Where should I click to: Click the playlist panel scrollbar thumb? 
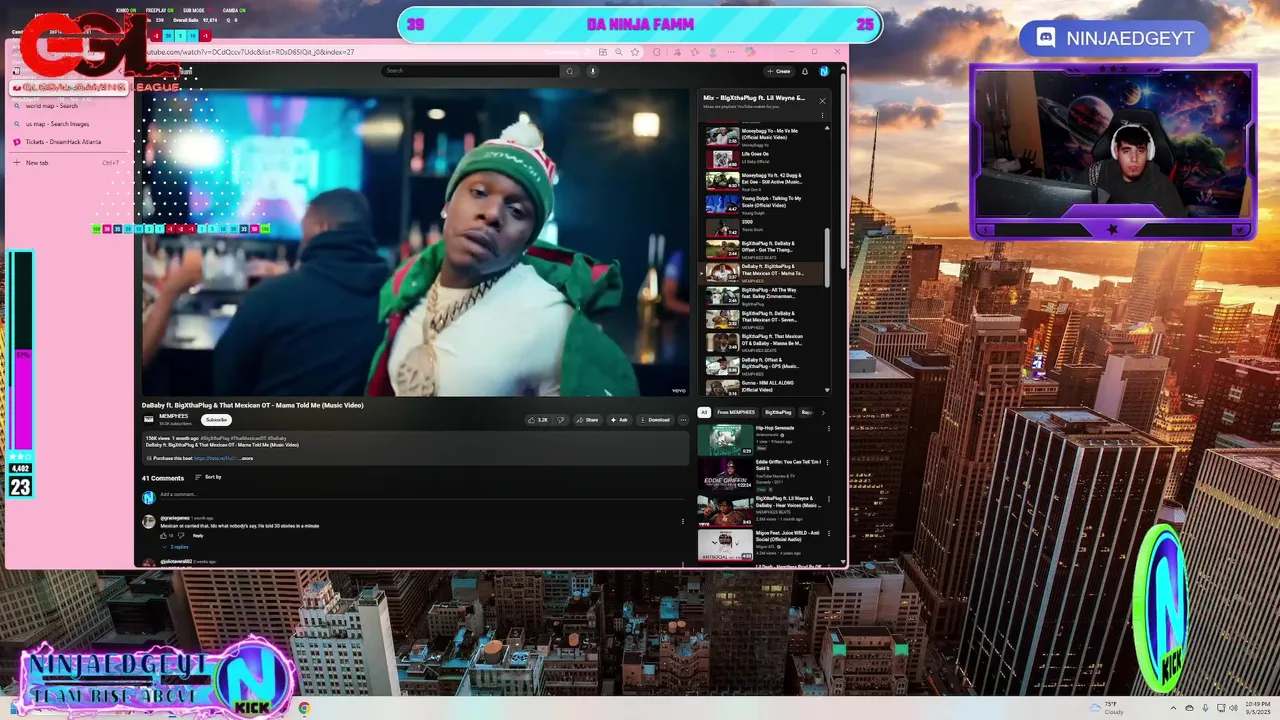827,257
